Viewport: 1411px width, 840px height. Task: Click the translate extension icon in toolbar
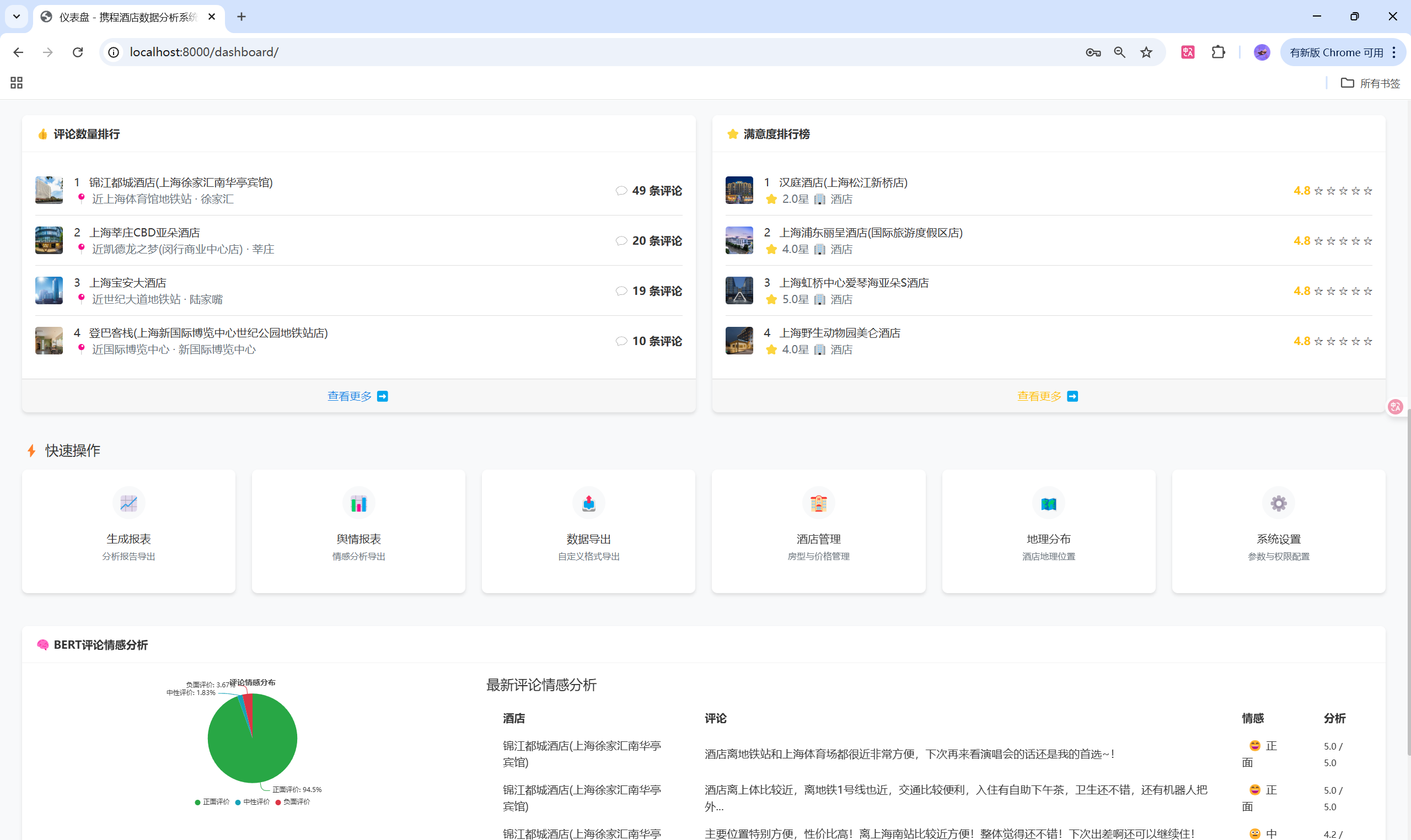(1187, 52)
